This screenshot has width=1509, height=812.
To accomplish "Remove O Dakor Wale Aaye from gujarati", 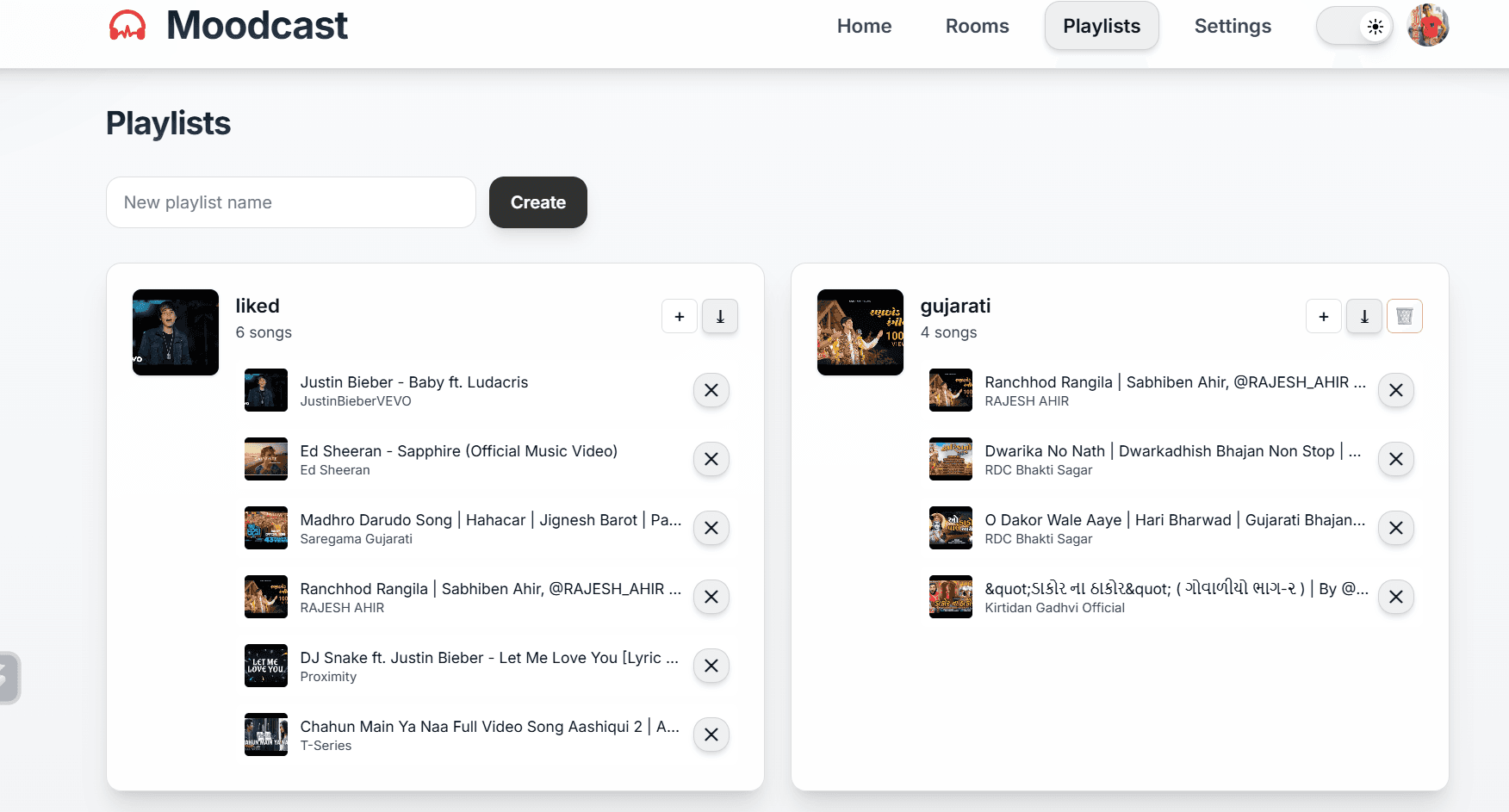I will (x=1395, y=528).
